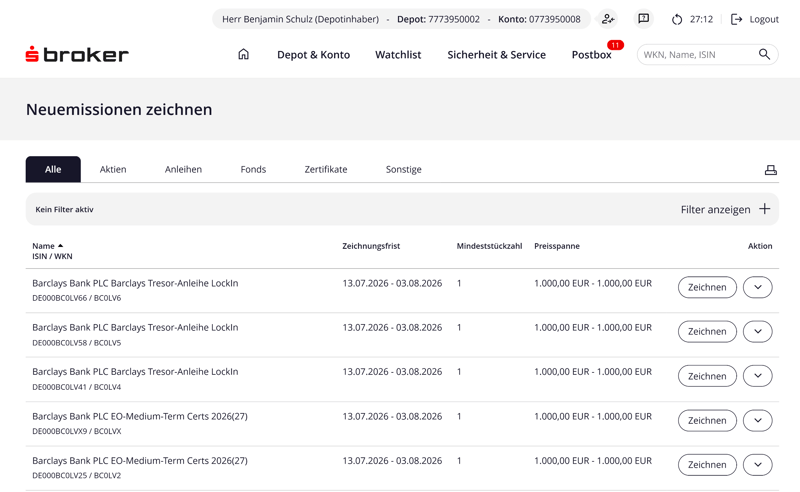Open Depot & Konto menu
Viewport: 800px width, 492px height.
pos(313,55)
